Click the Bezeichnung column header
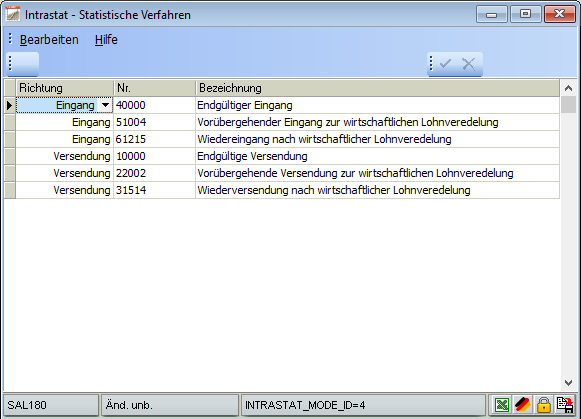Viewport: 581px width, 419px height. (x=377, y=88)
